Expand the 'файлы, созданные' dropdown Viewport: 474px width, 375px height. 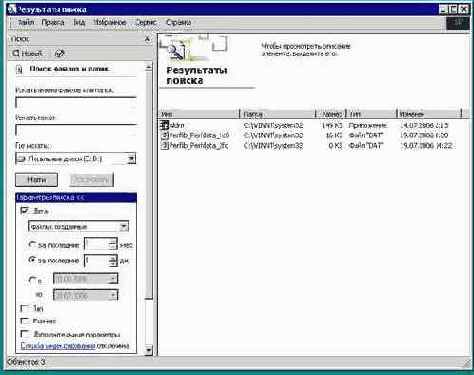(x=124, y=227)
